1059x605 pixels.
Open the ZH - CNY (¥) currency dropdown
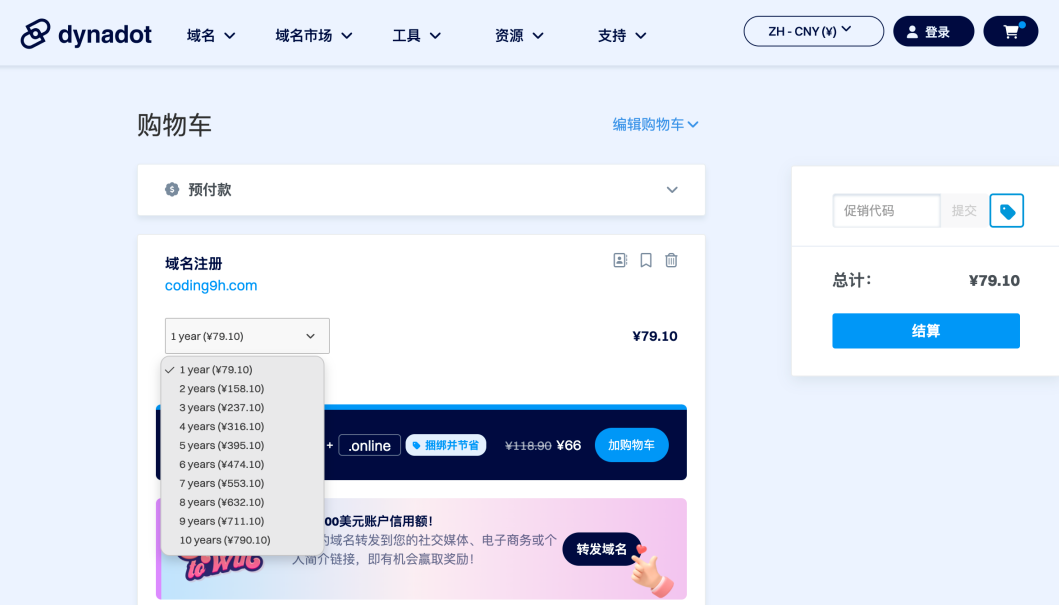pyautogui.click(x=813, y=31)
